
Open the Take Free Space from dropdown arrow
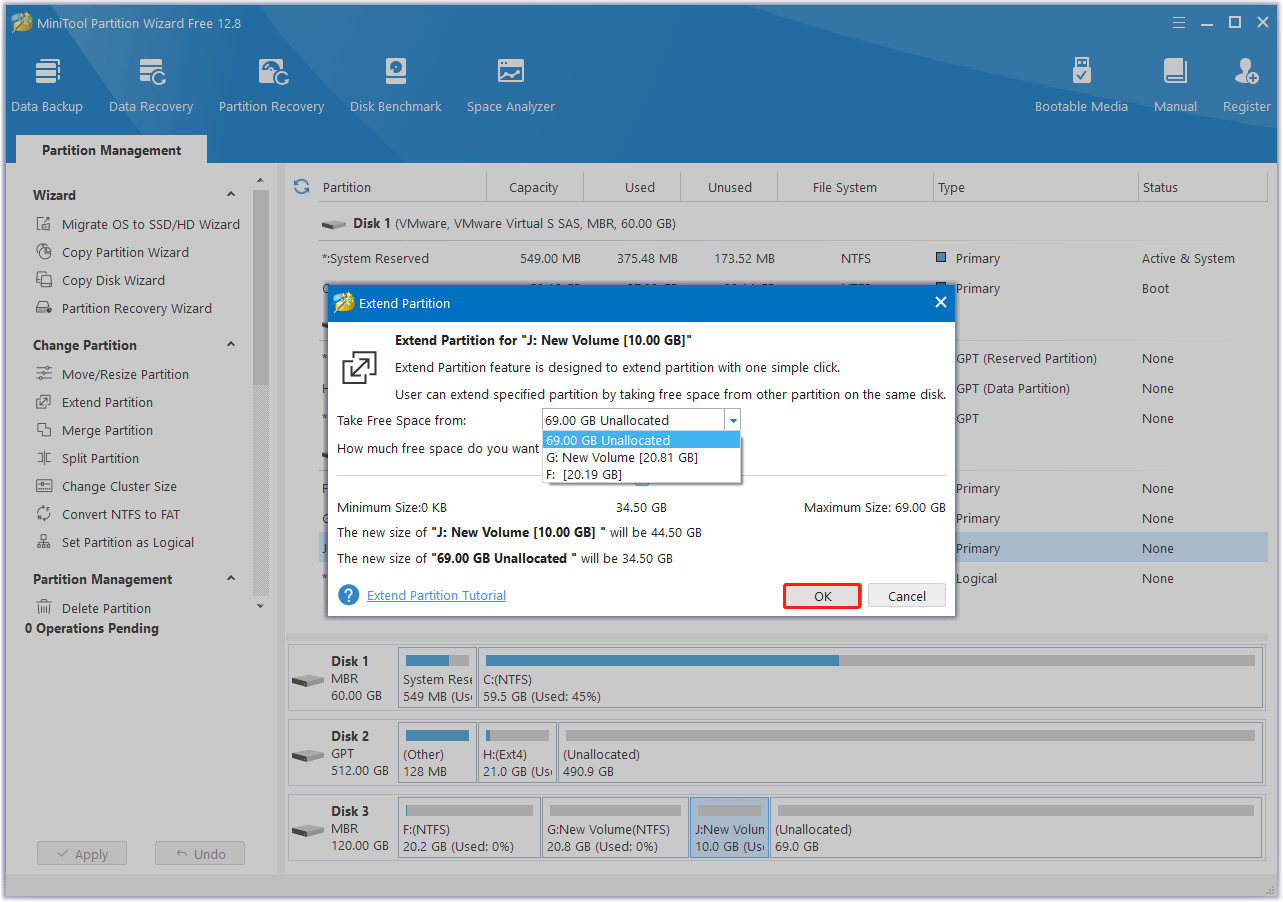[732, 420]
